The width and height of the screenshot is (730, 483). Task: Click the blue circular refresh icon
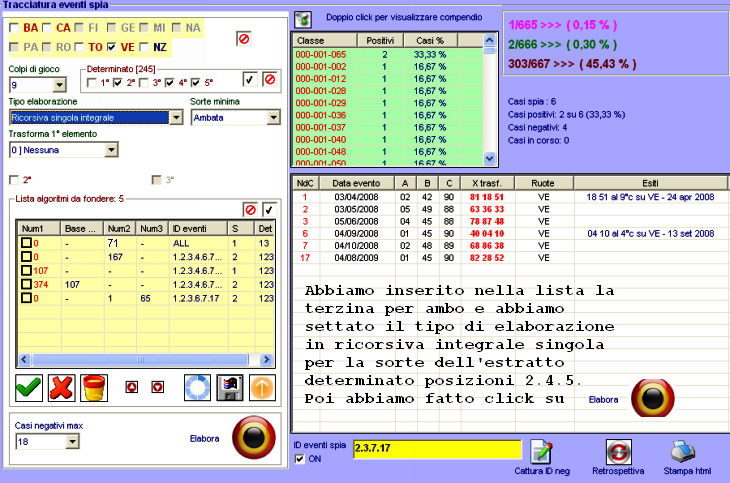coord(198,387)
